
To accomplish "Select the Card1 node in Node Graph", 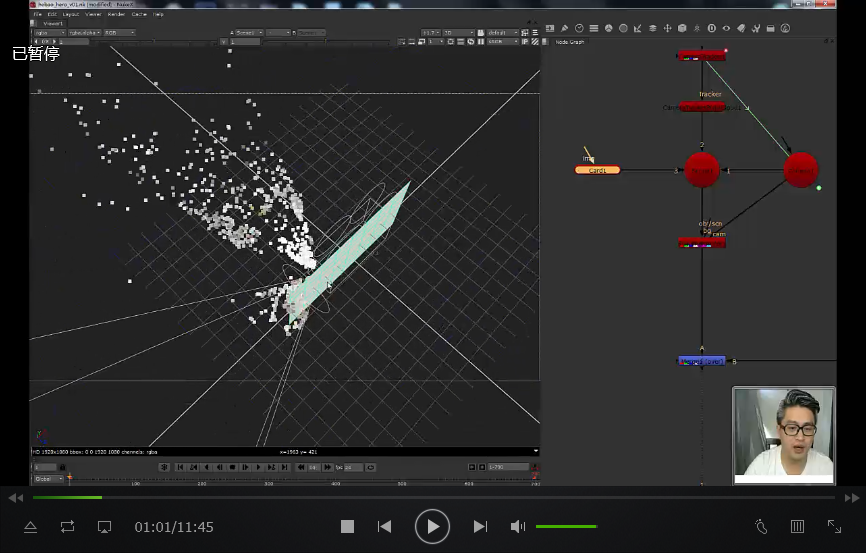I will pyautogui.click(x=597, y=170).
